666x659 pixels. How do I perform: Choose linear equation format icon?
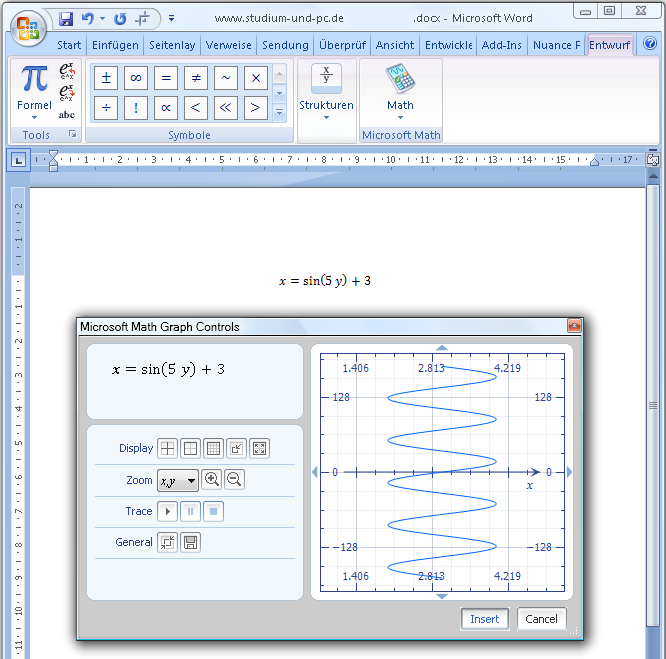(67, 93)
